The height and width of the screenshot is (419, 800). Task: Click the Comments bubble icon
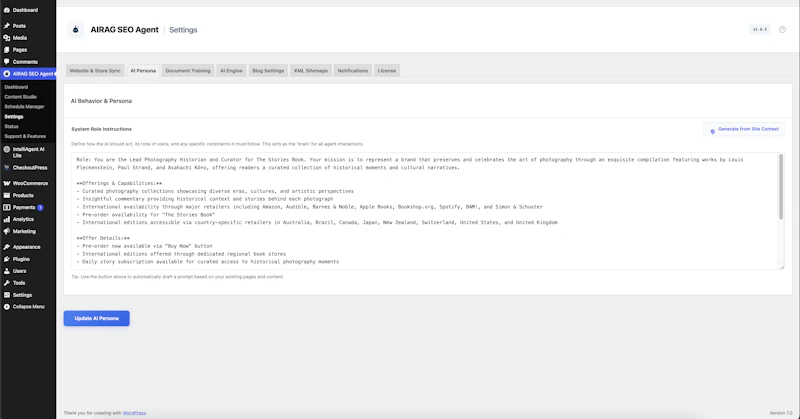[x=7, y=62]
